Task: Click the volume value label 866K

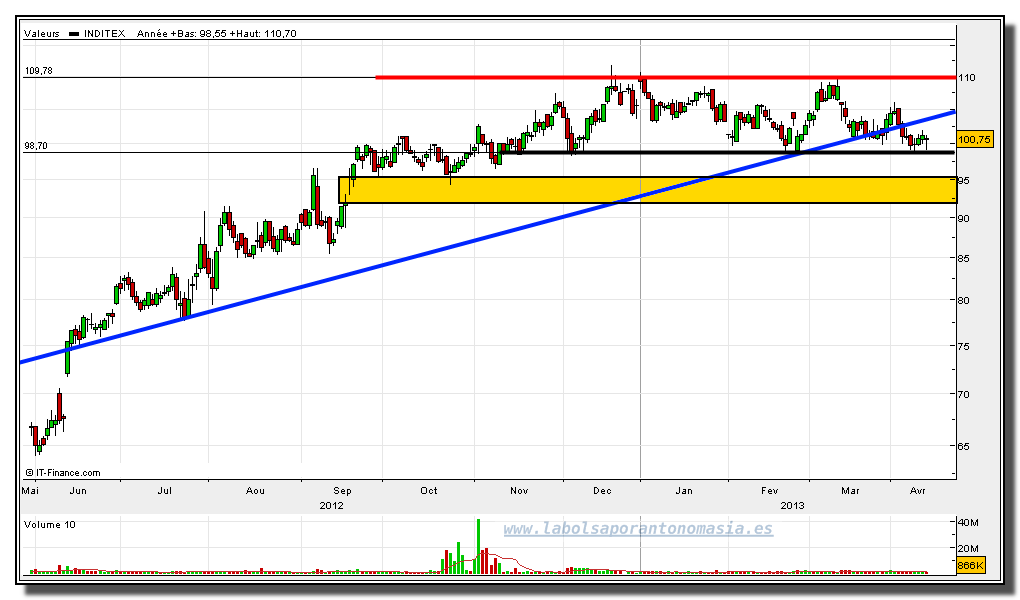Action: tap(971, 566)
